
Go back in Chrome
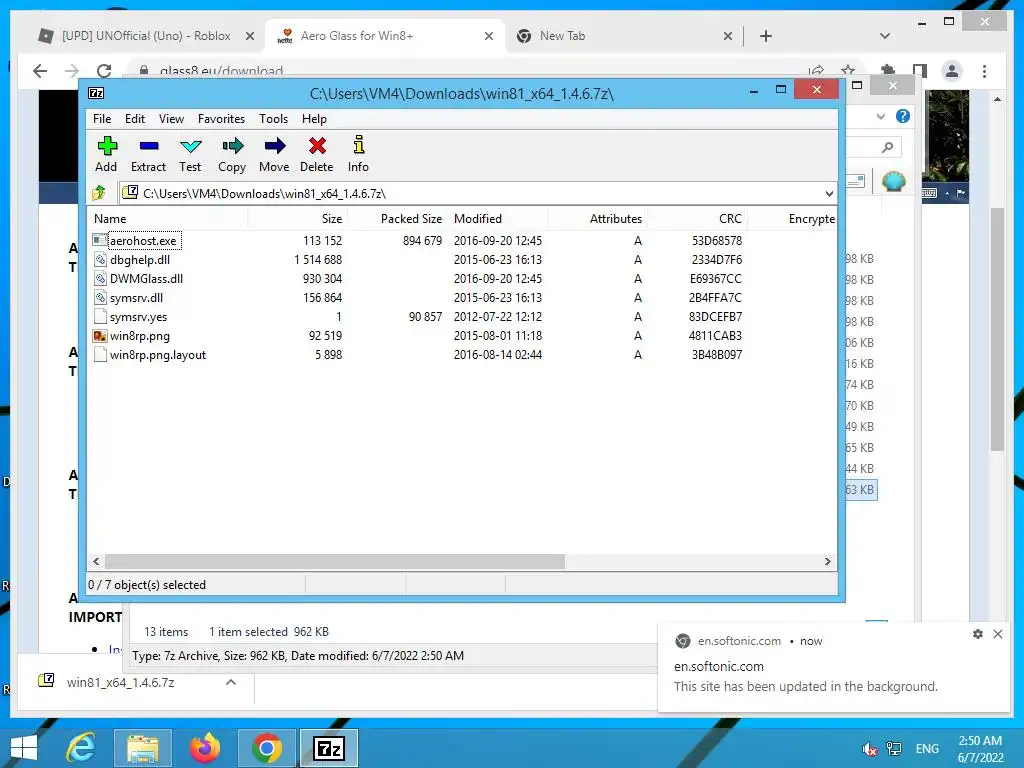click(x=40, y=71)
